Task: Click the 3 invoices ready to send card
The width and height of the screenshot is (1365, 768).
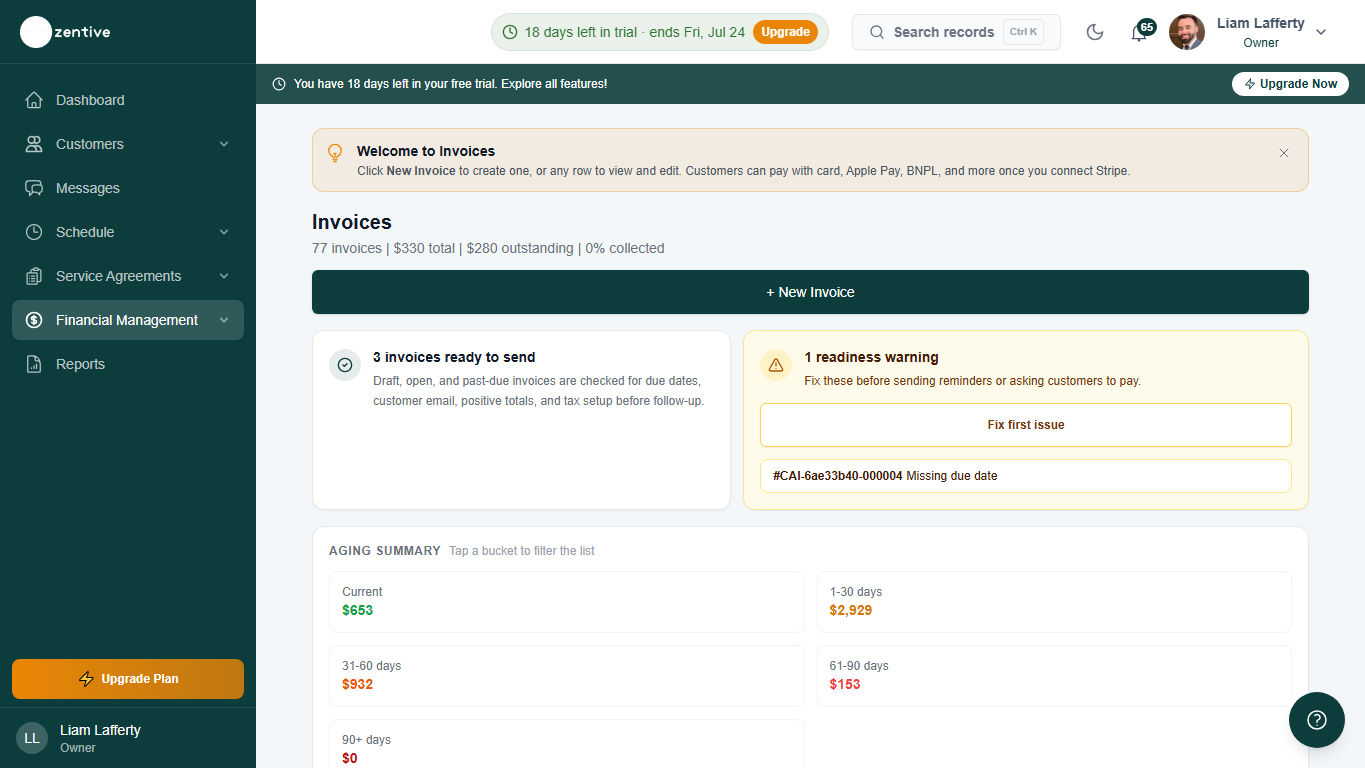Action: pos(521,420)
